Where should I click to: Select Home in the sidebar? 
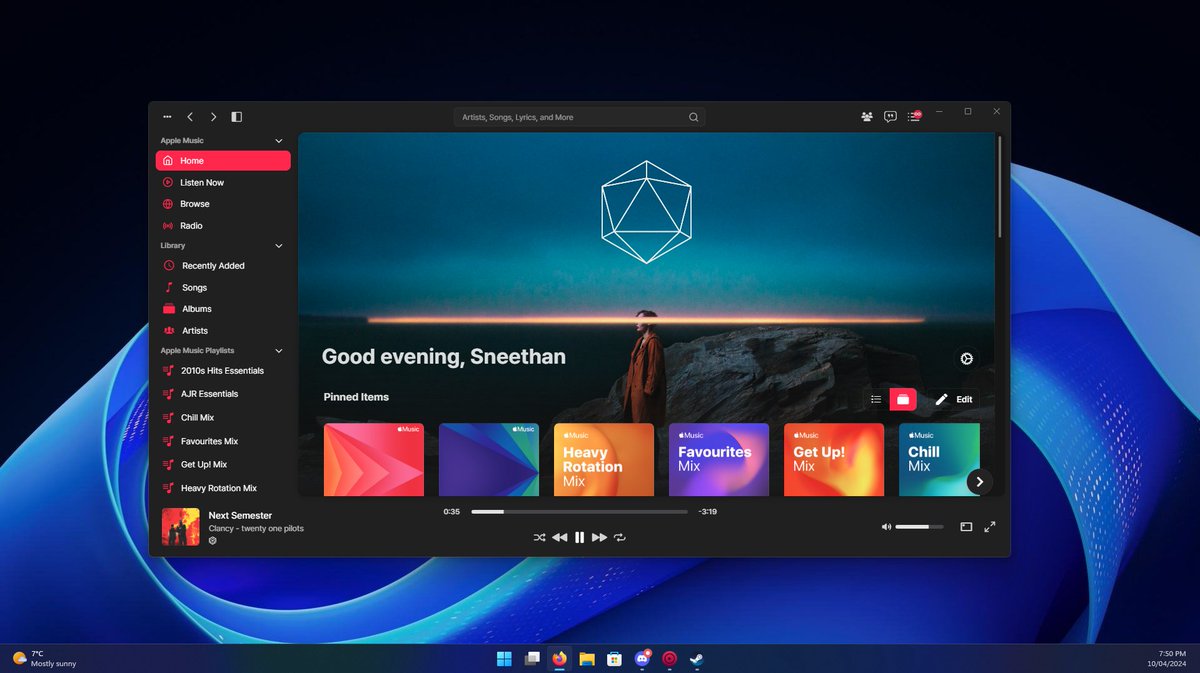point(223,160)
